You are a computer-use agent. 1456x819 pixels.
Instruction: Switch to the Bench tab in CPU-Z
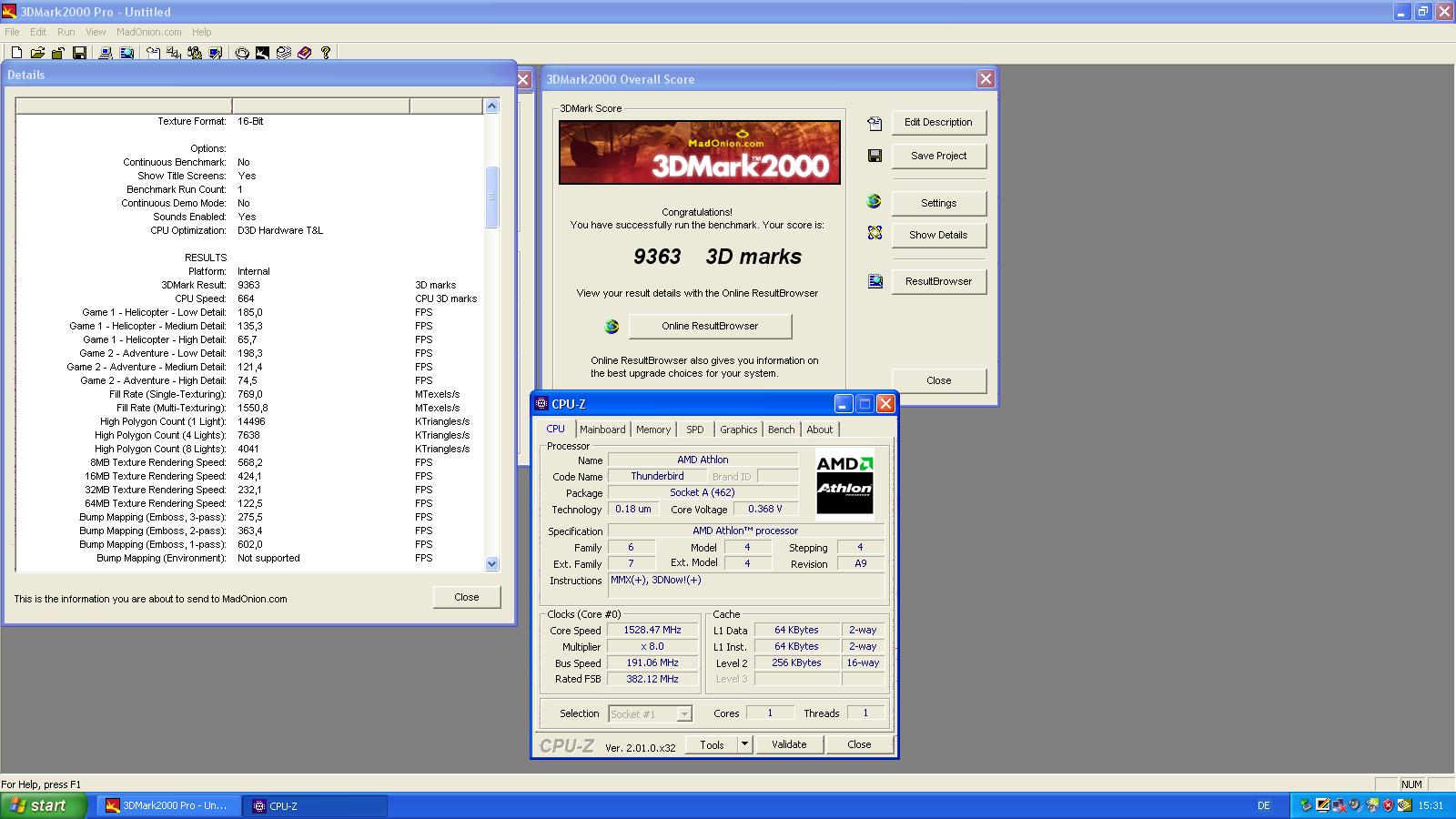[x=781, y=430]
